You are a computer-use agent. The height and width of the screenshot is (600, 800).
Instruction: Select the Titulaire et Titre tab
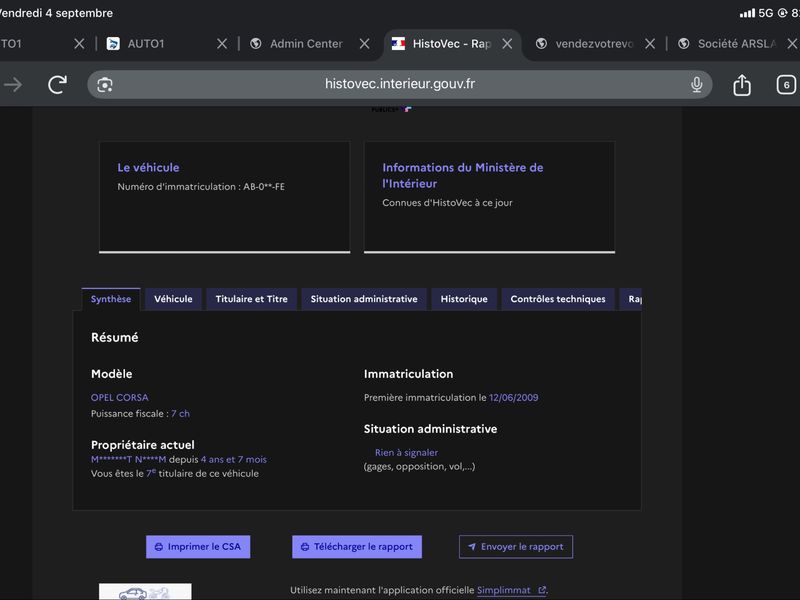(x=252, y=299)
